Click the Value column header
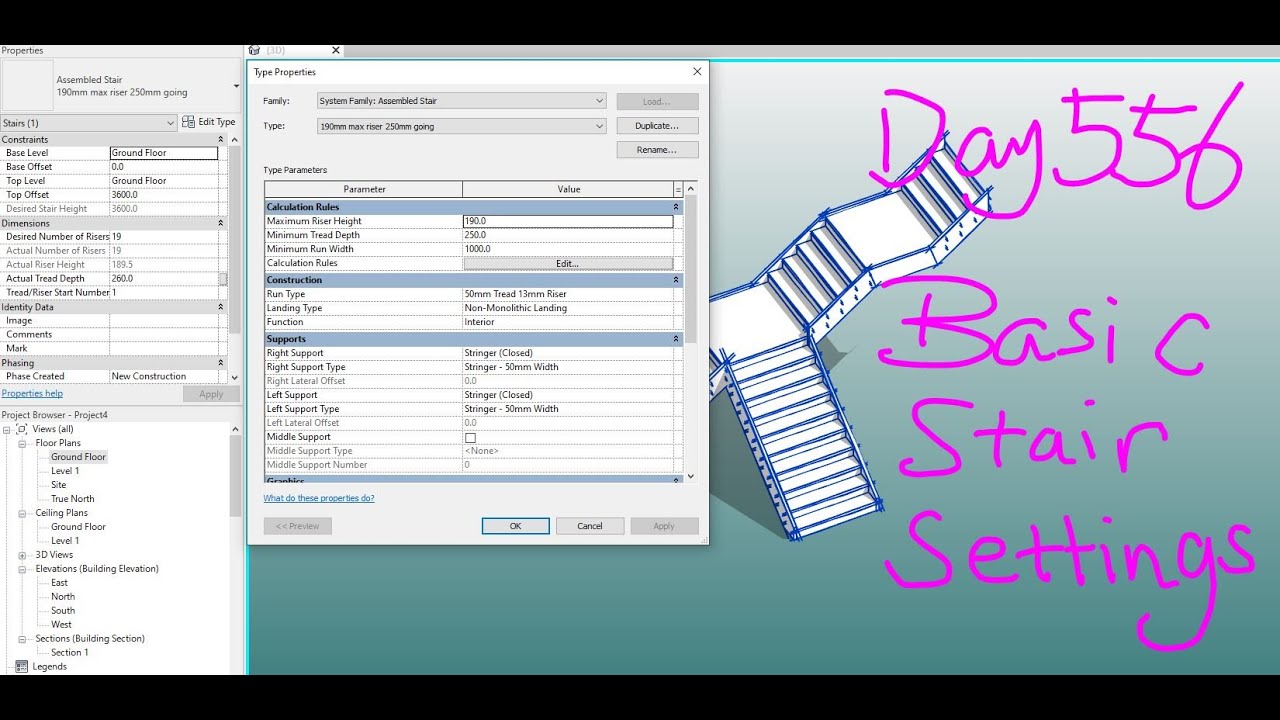Viewport: 1280px width, 720px height. coord(568,189)
